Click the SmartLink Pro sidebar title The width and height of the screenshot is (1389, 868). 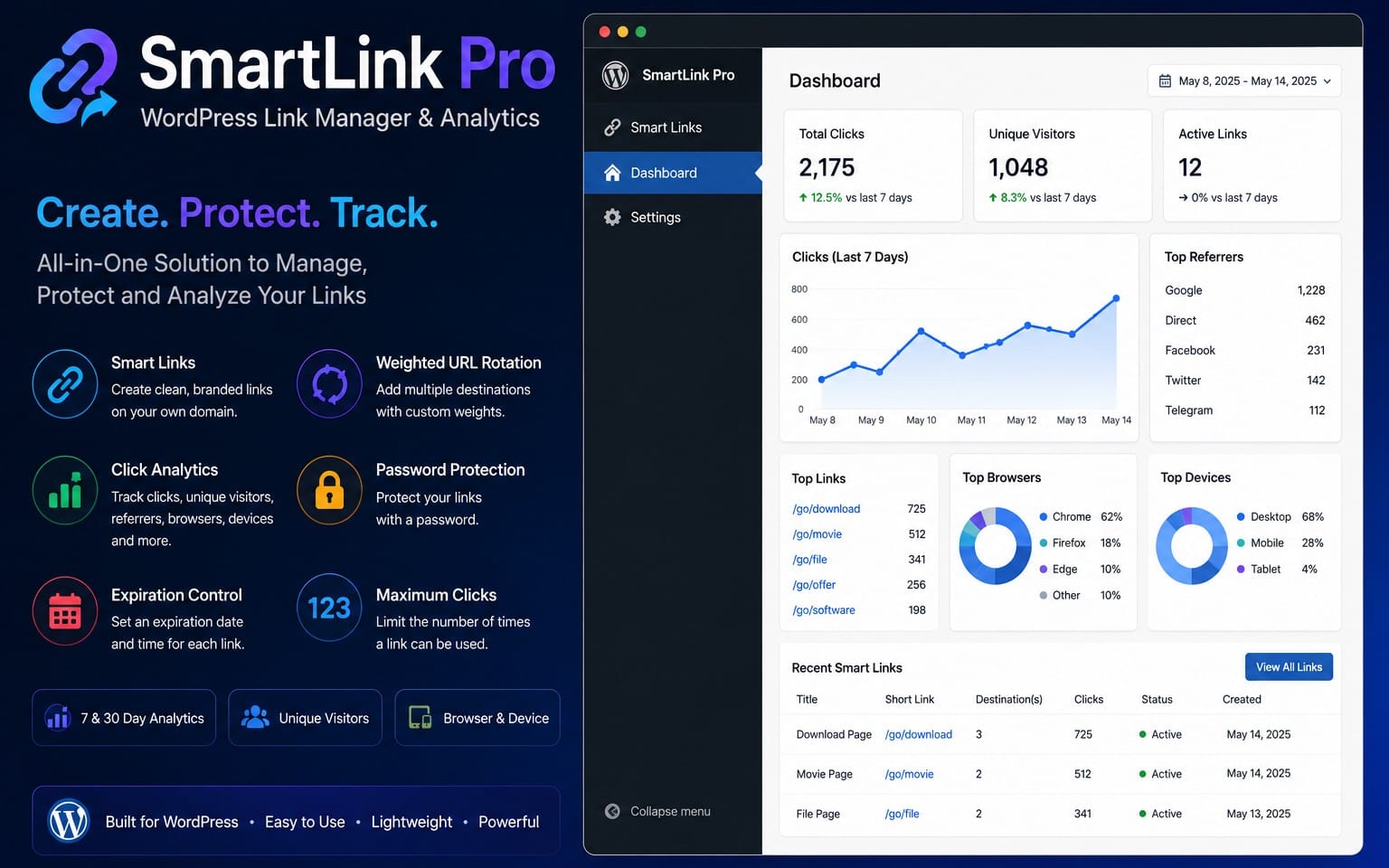coord(688,75)
